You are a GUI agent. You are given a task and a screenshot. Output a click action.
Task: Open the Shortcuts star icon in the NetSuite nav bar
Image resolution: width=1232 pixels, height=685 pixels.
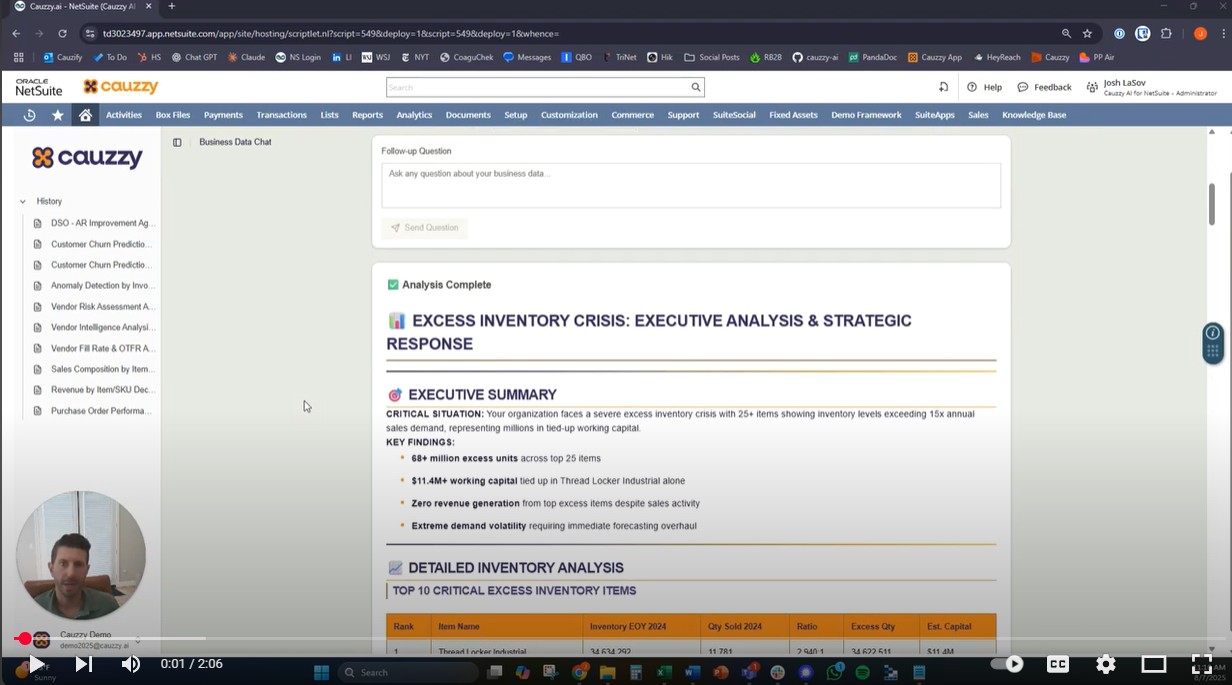58,115
